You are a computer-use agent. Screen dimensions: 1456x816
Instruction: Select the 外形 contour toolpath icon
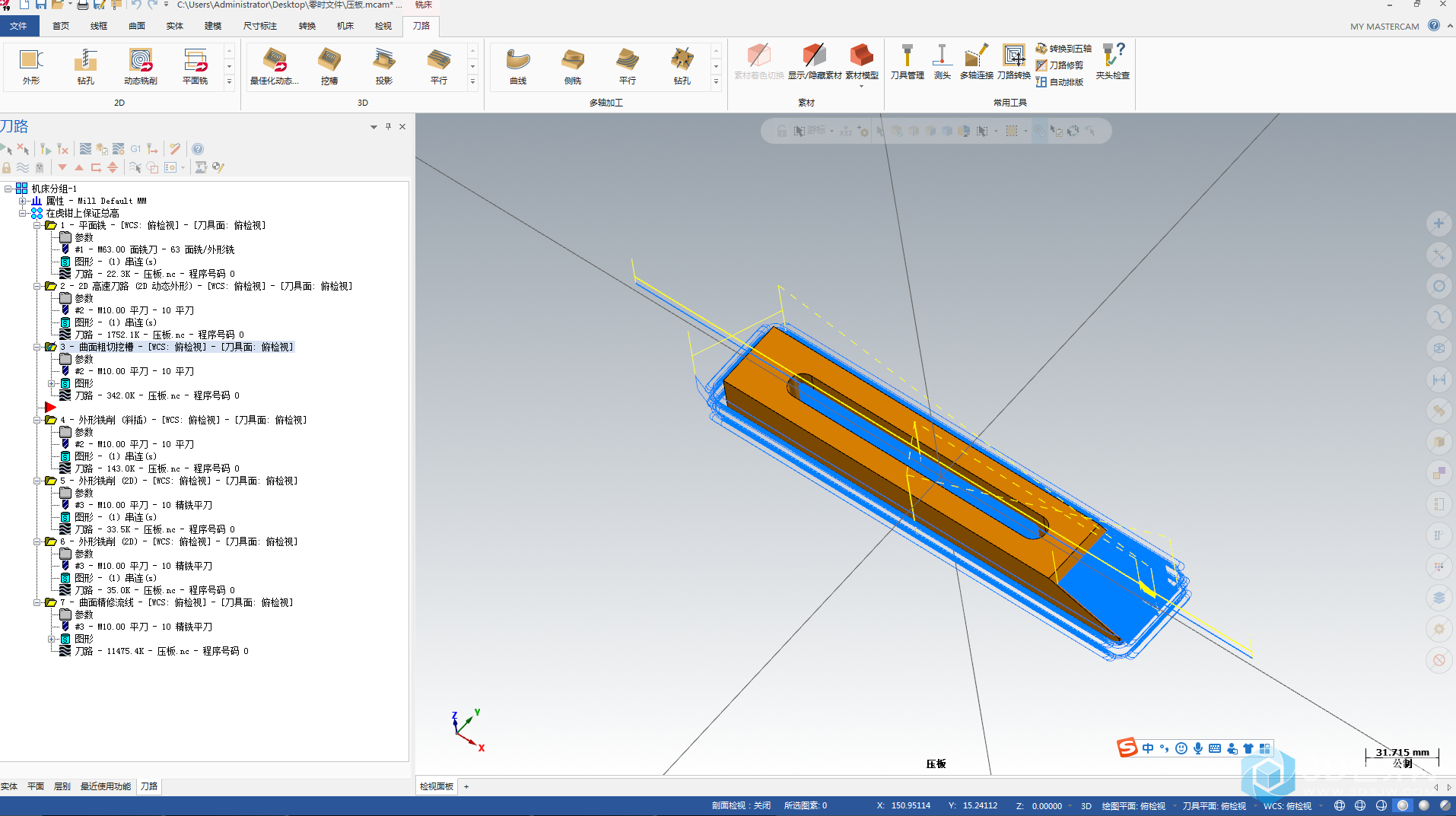pyautogui.click(x=31, y=66)
